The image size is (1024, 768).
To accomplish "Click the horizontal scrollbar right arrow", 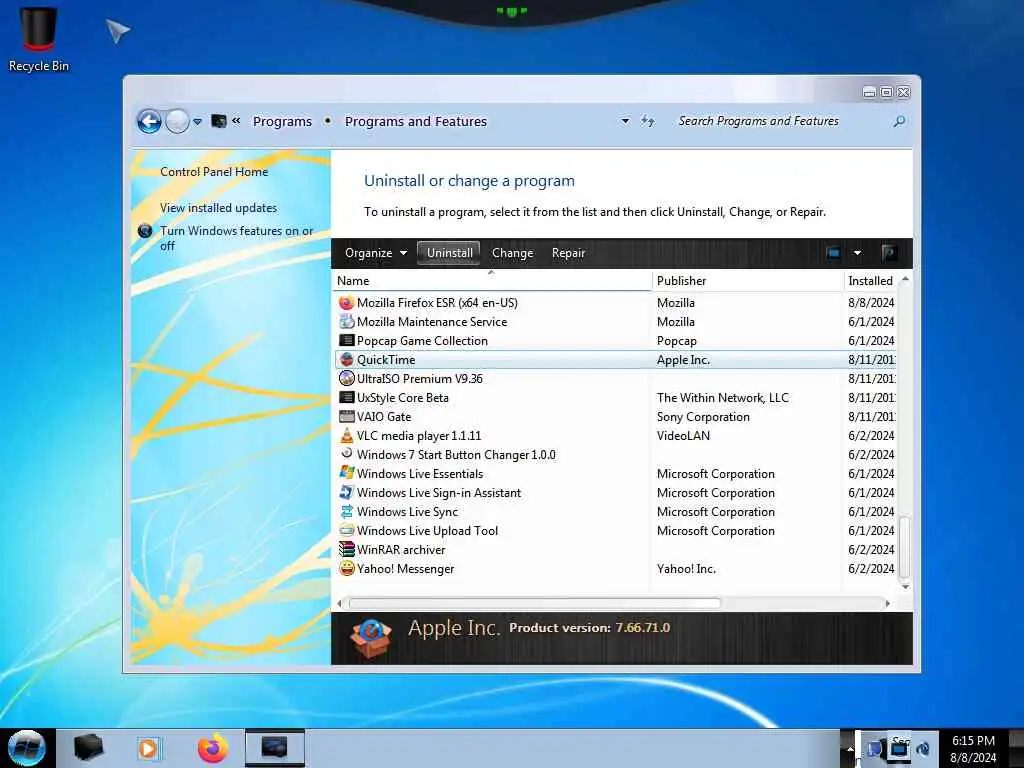I will pos(887,603).
